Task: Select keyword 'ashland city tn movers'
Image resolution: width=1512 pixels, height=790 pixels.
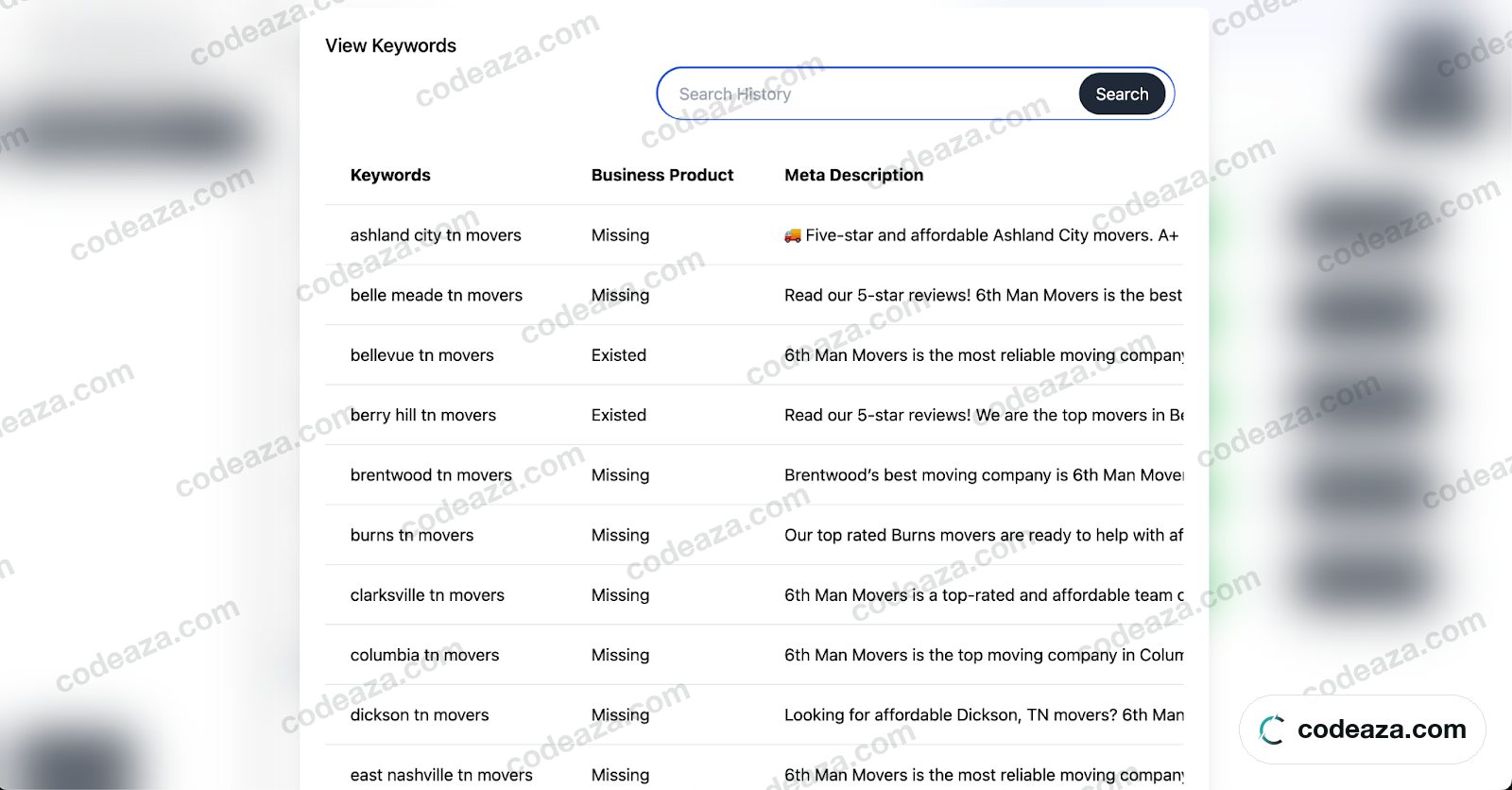Action: click(436, 235)
